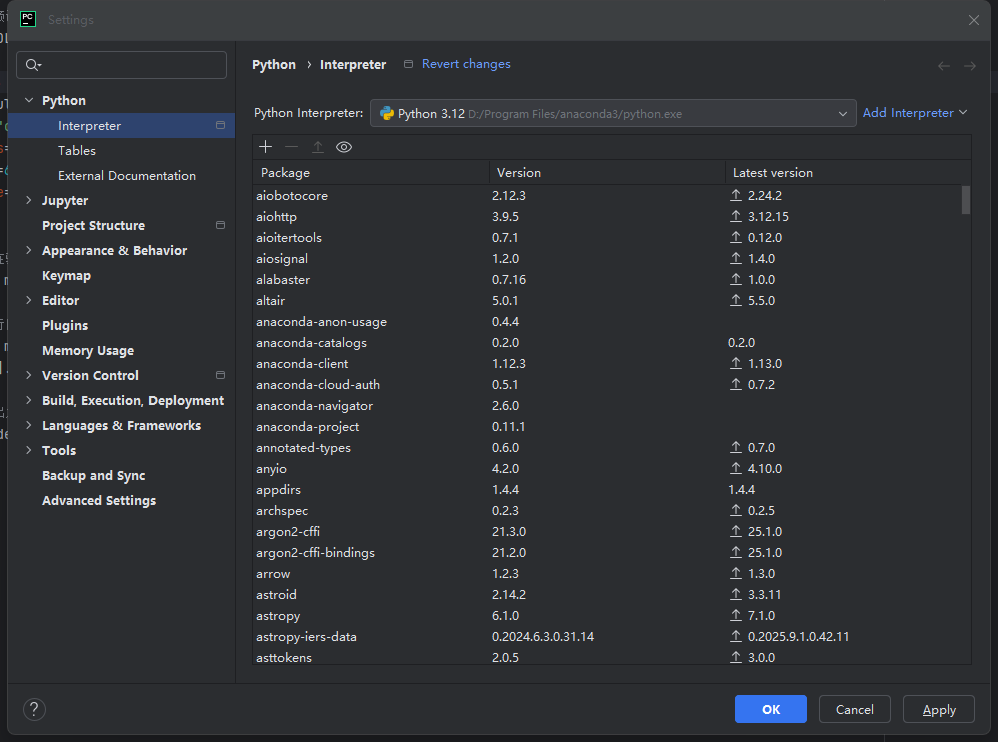Select the argon2-cffi-bindings package row

[608, 552]
